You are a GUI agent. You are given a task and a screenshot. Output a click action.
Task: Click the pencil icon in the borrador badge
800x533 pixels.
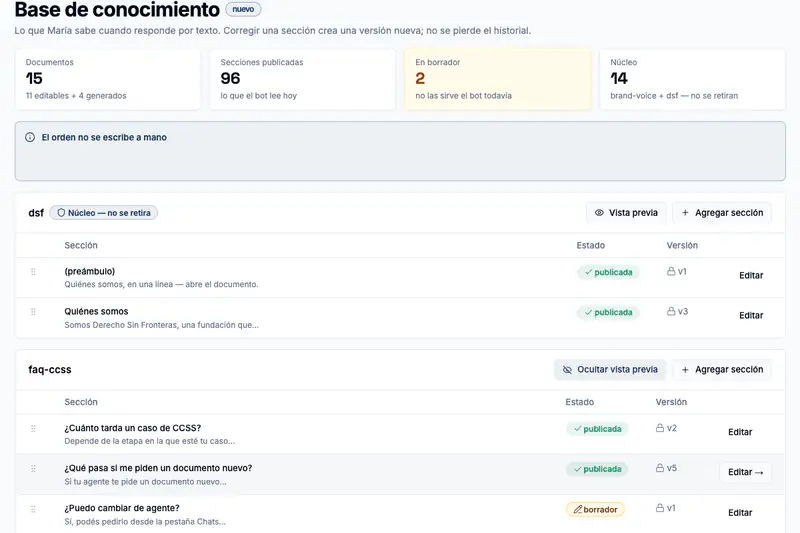[x=578, y=510]
